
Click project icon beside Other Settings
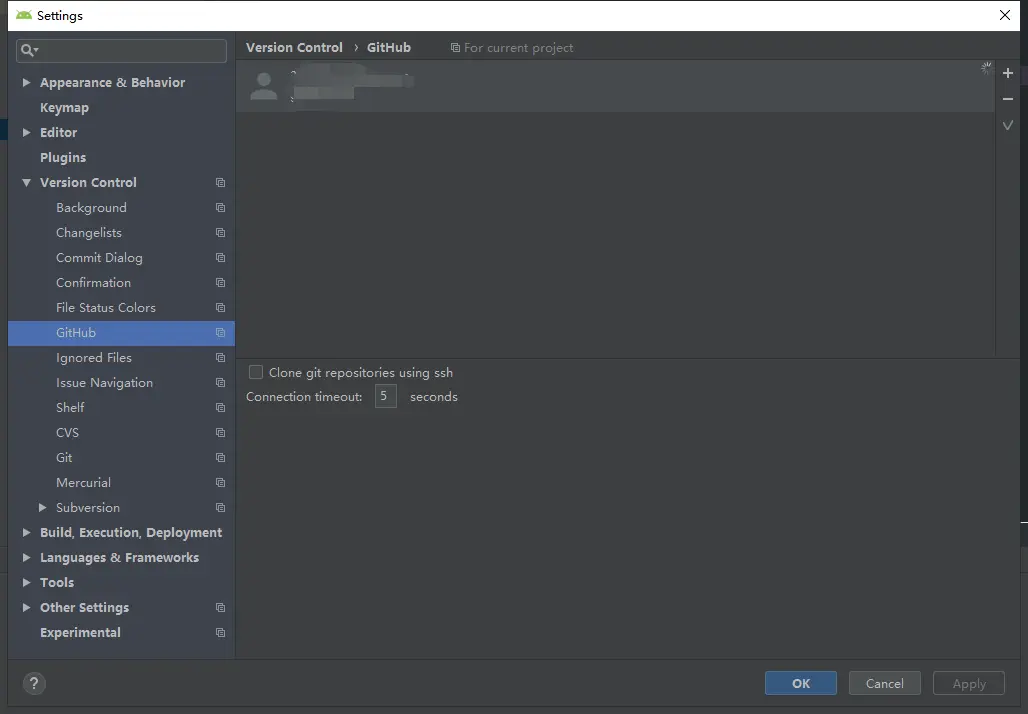pyautogui.click(x=220, y=608)
